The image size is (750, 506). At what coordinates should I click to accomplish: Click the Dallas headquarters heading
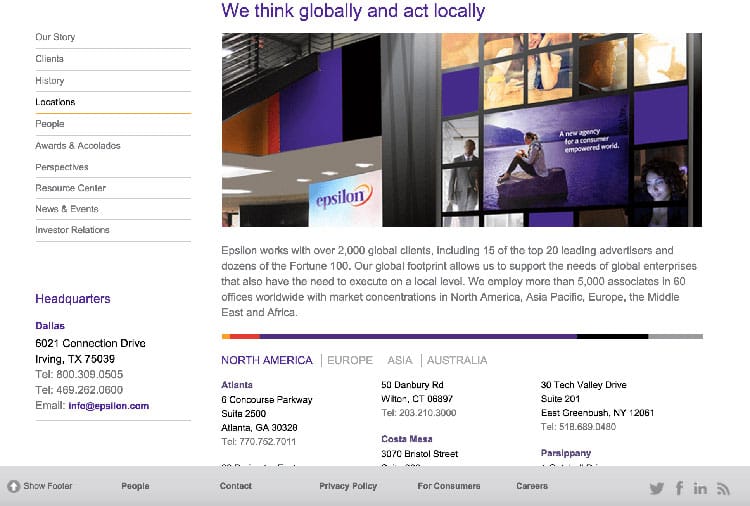click(50, 326)
